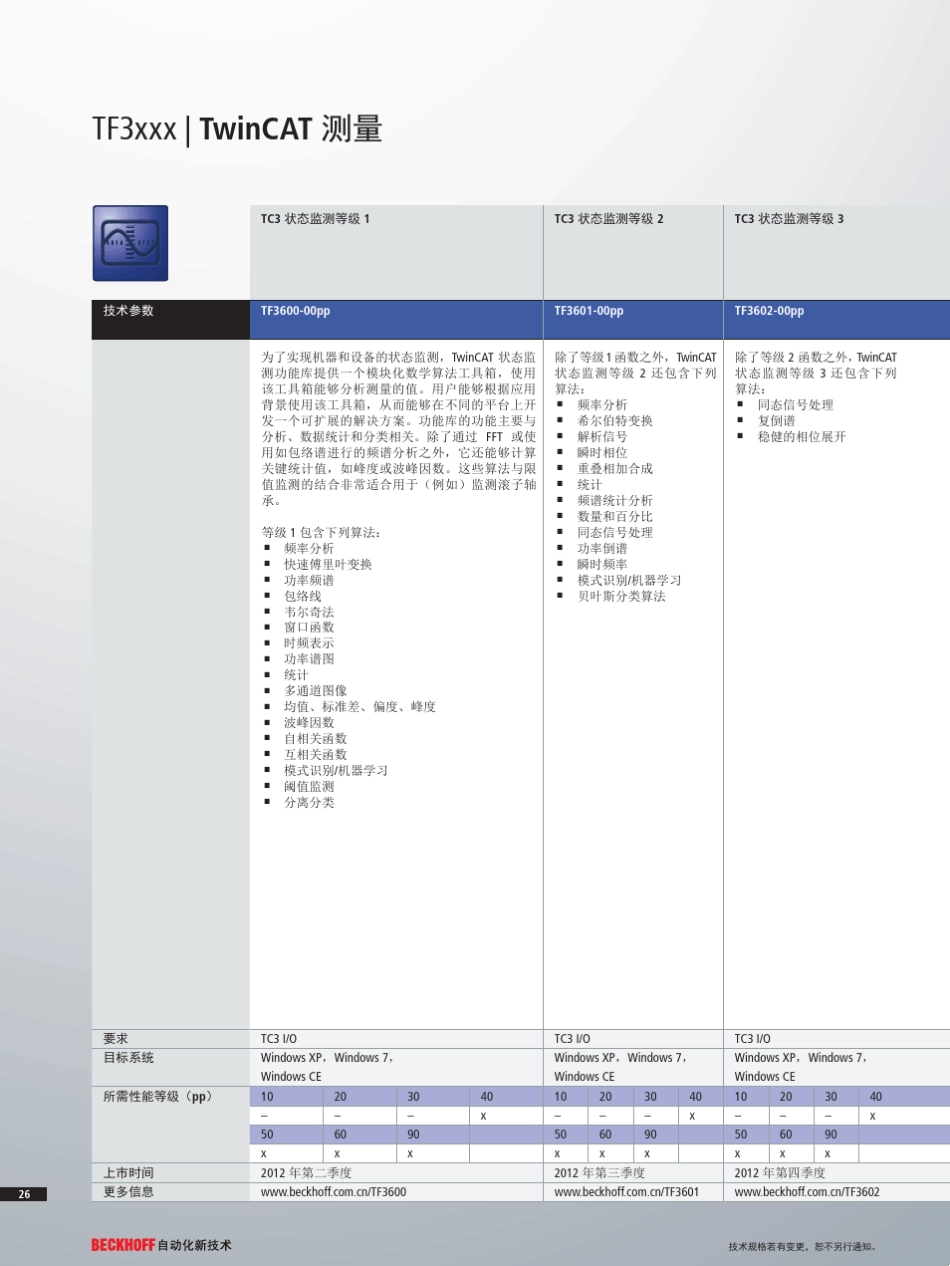This screenshot has width=950, height=1266.
Task: Click the release date '2012 年第四季度'
Action: pyautogui.click(x=780, y=1172)
